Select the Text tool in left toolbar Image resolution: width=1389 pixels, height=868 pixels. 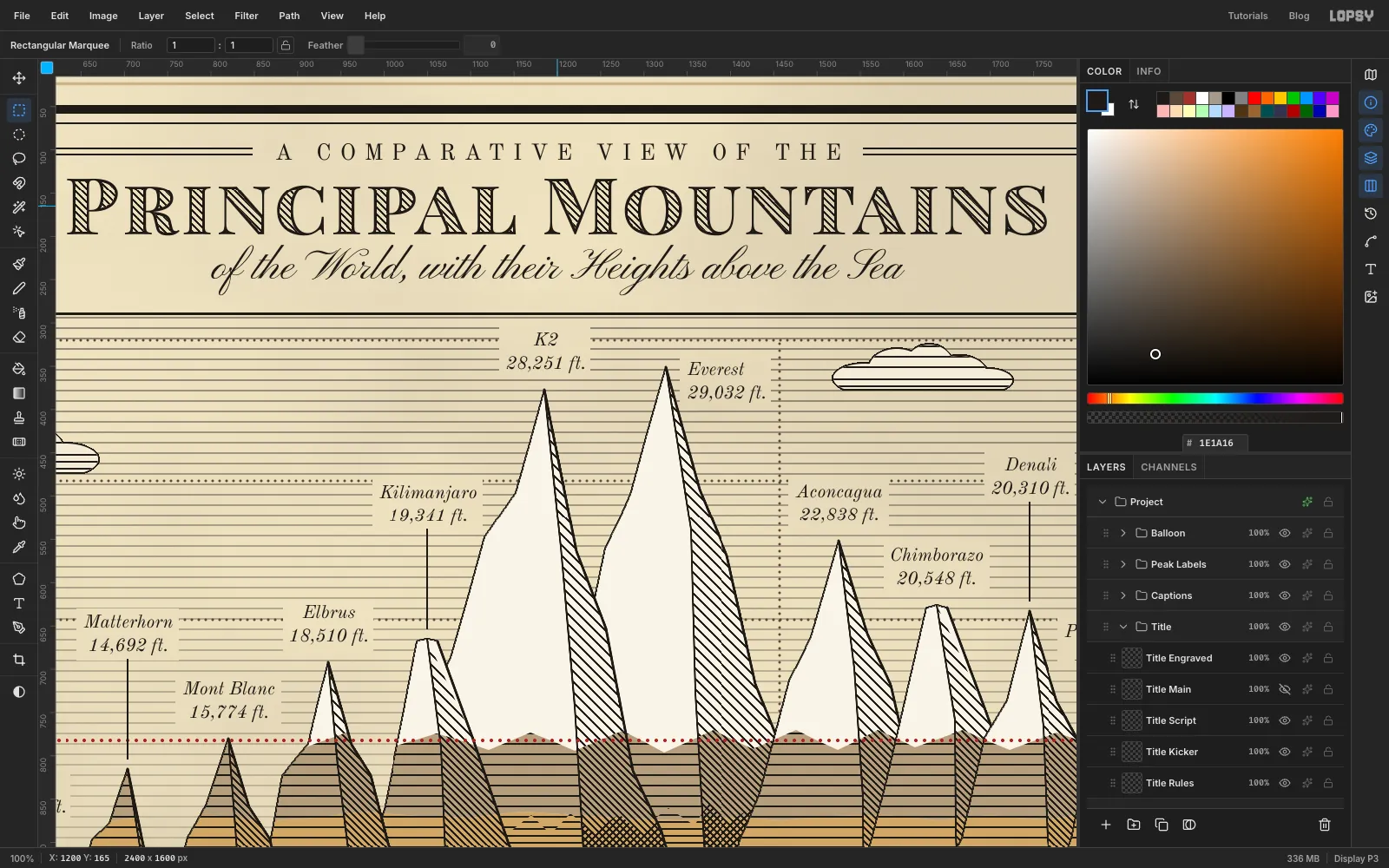click(19, 603)
